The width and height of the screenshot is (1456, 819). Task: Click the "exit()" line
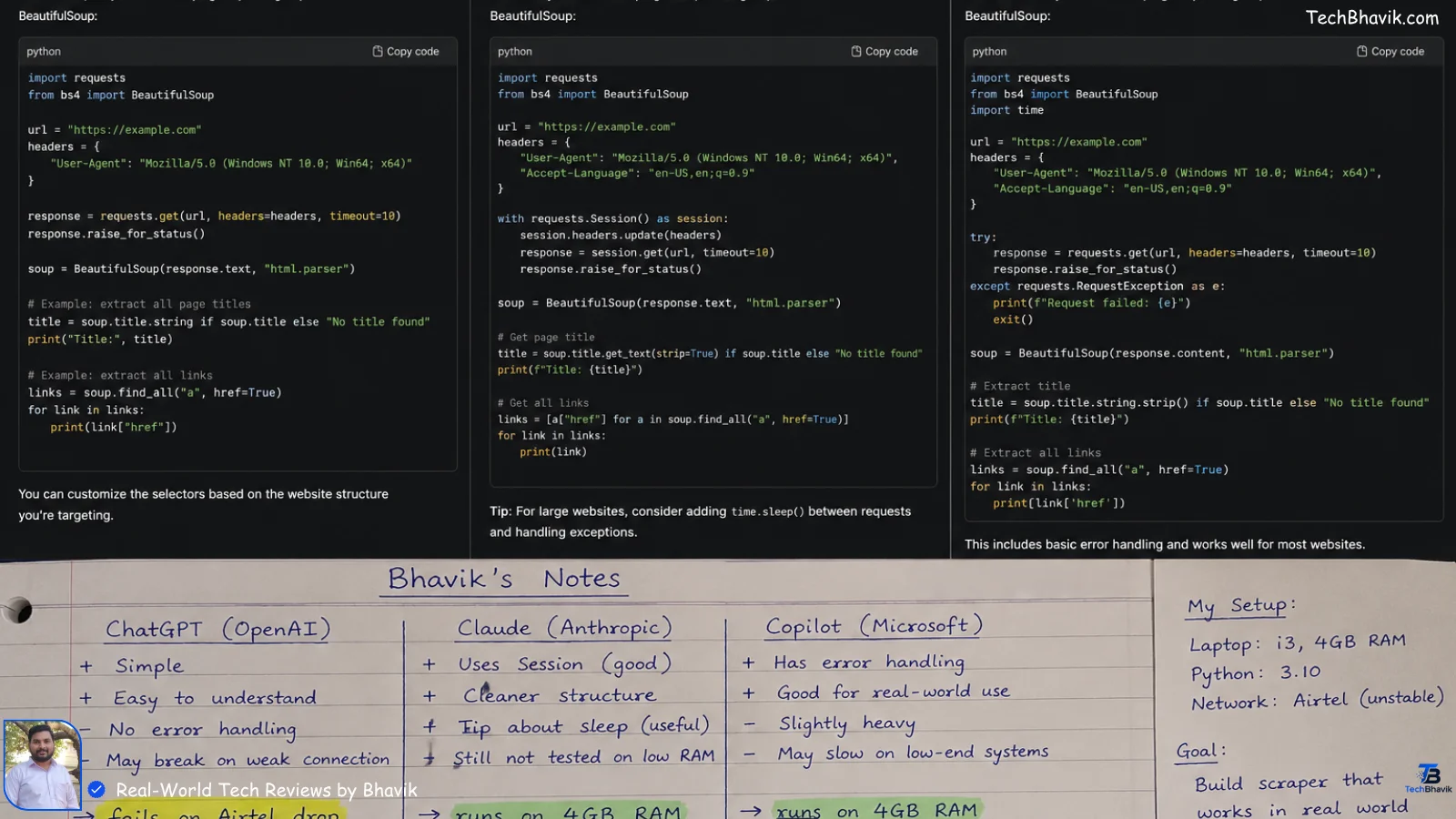(x=1013, y=319)
